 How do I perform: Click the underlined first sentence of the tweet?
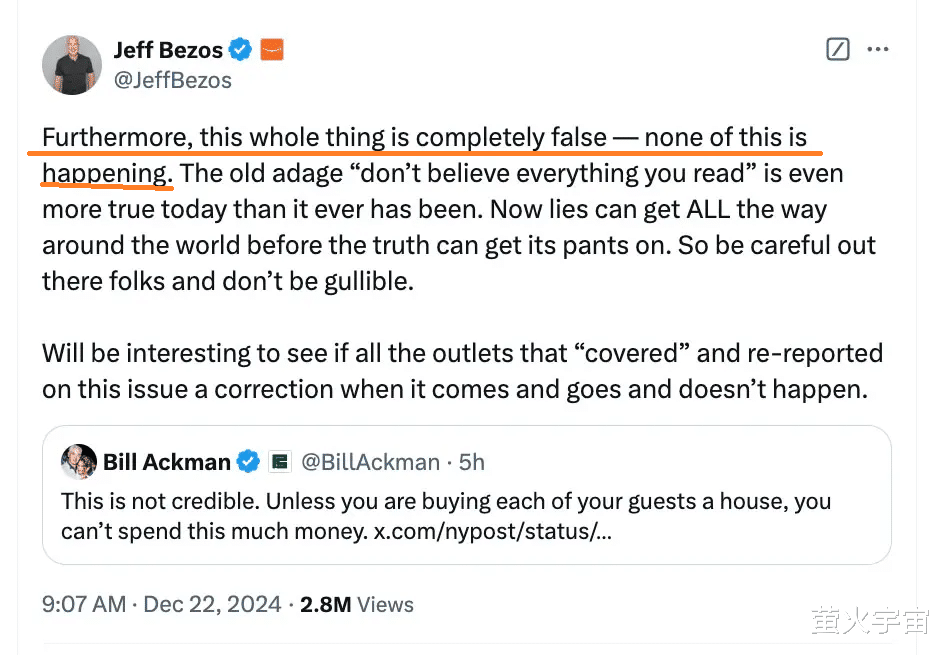pyautogui.click(x=424, y=155)
